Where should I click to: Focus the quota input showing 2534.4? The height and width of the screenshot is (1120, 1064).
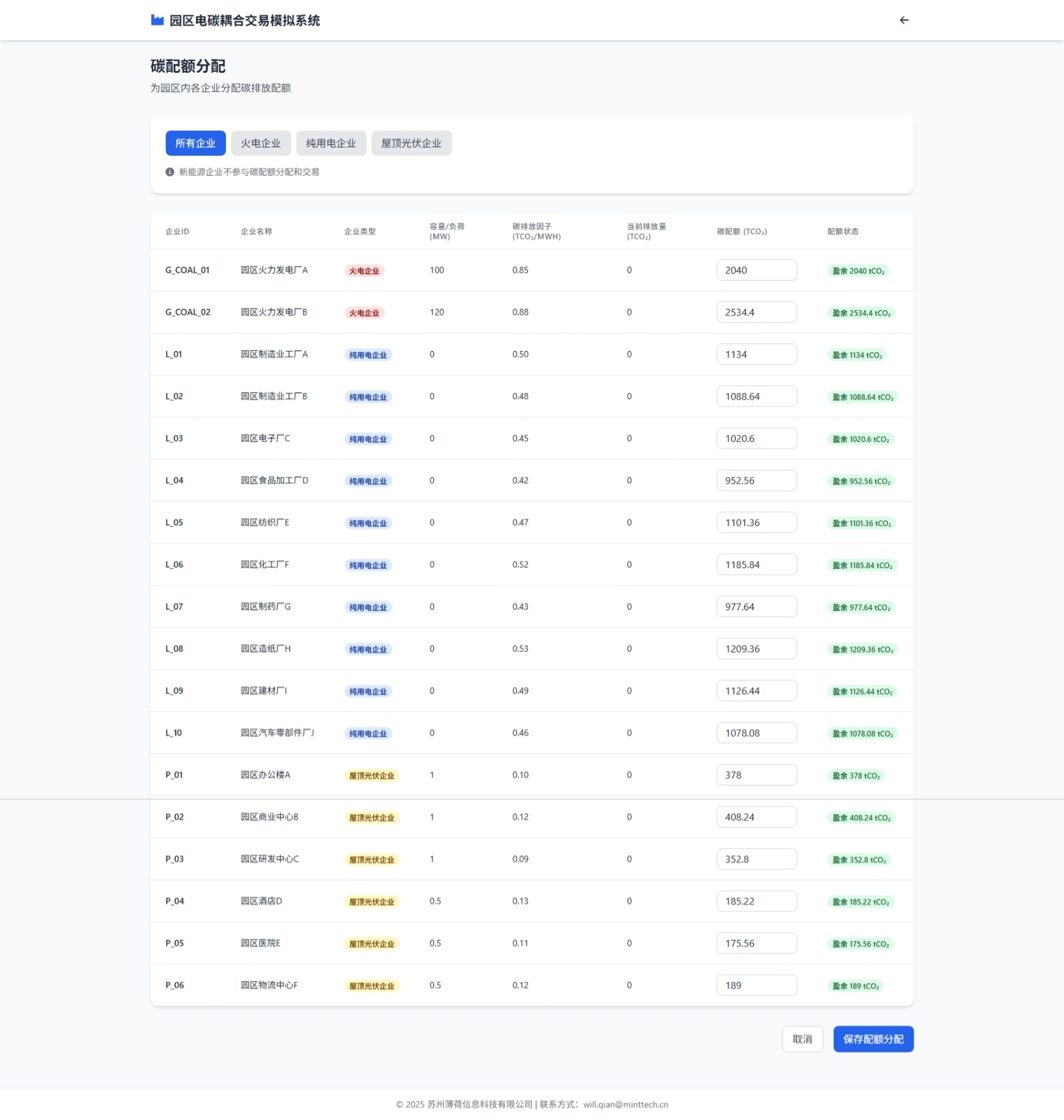click(x=756, y=312)
